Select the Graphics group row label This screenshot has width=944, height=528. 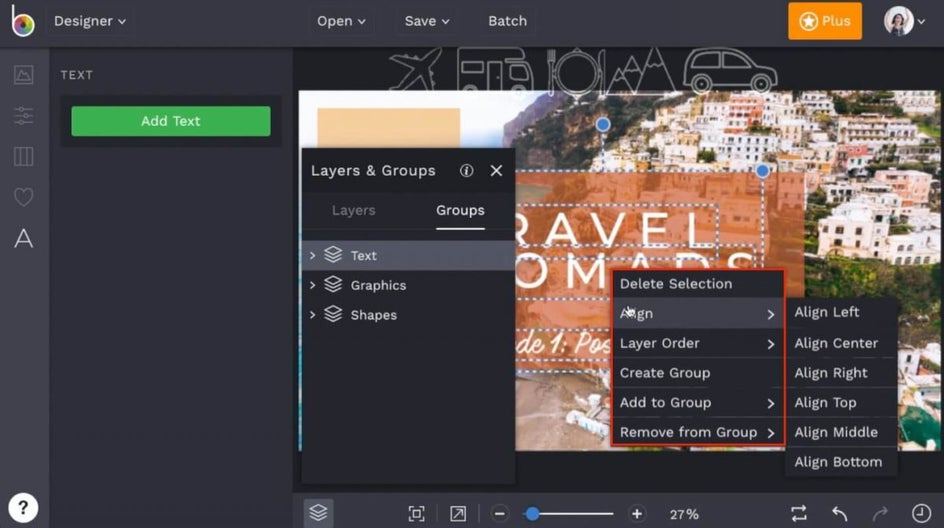tap(378, 285)
